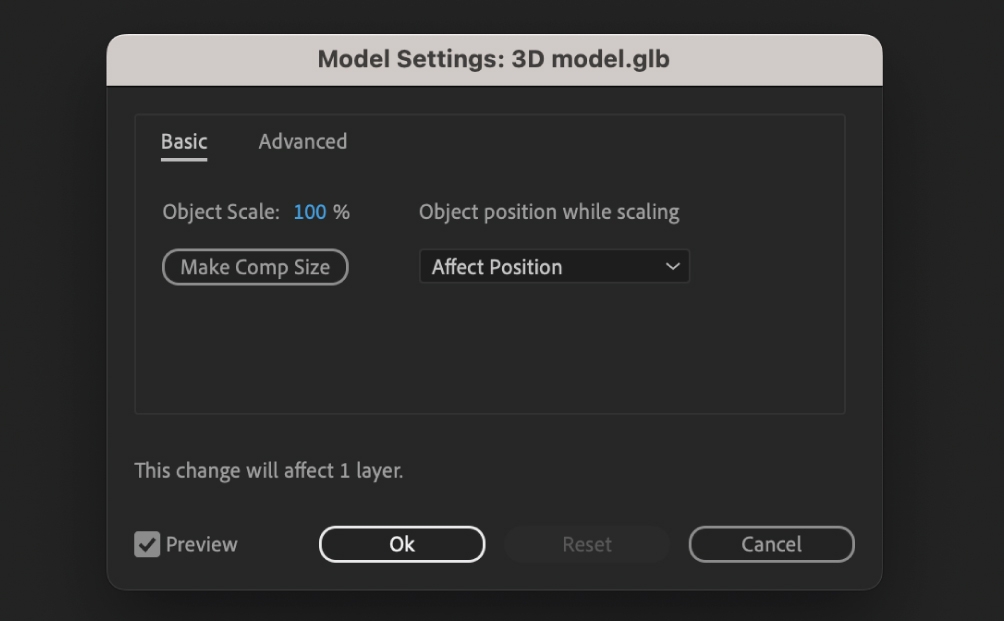Click the Preview checkbox label text
The width and height of the screenshot is (1004, 621).
[x=202, y=545]
